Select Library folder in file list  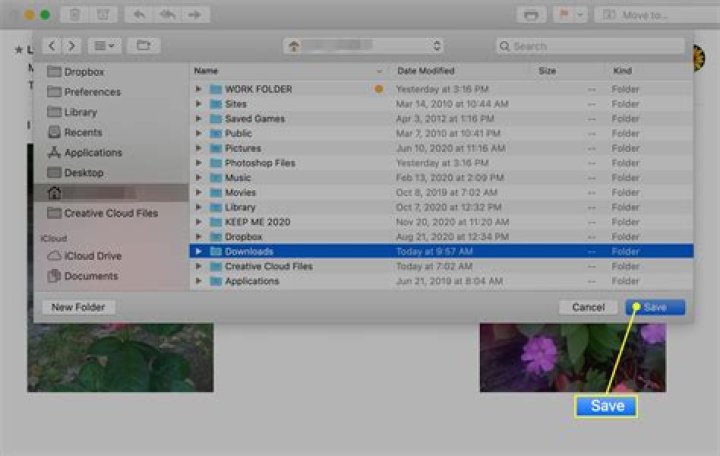(x=441, y=207)
